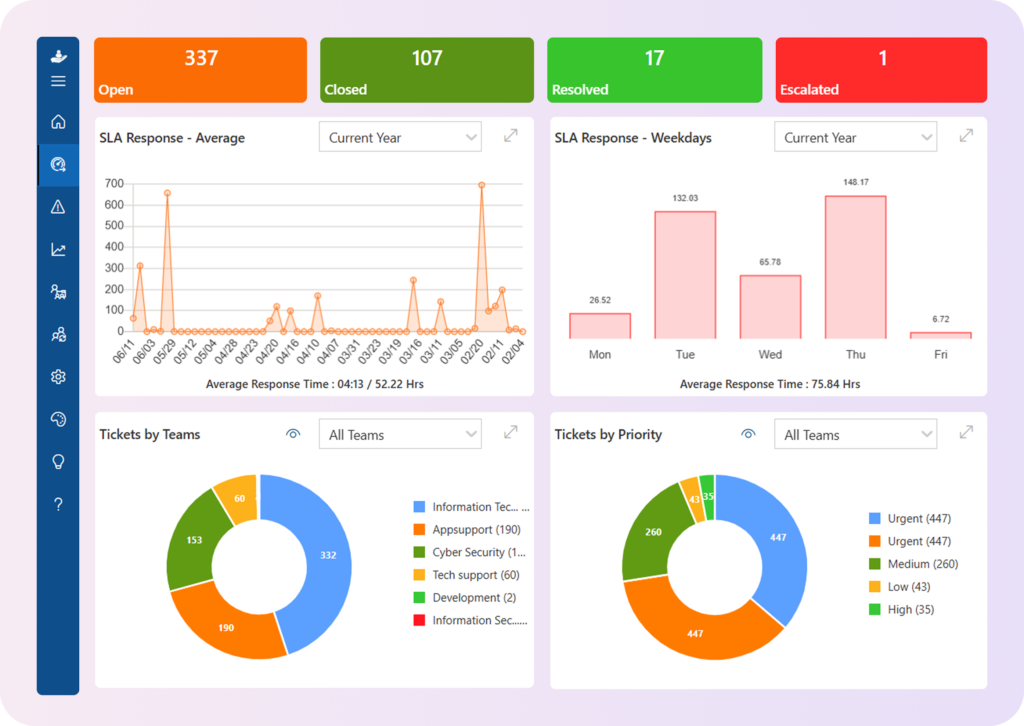Click 'Average Response Time : 04:13 / 52.22 Hrs'

click(x=315, y=384)
